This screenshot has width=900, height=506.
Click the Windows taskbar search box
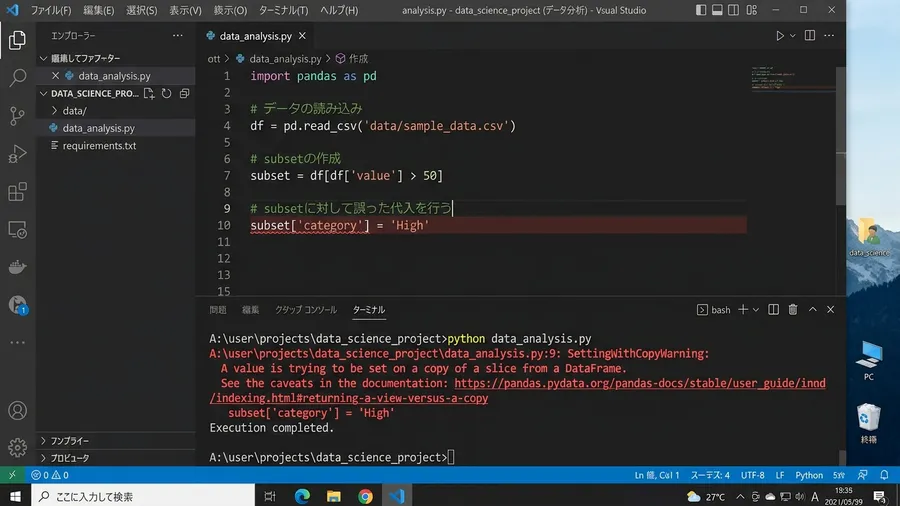coord(143,496)
